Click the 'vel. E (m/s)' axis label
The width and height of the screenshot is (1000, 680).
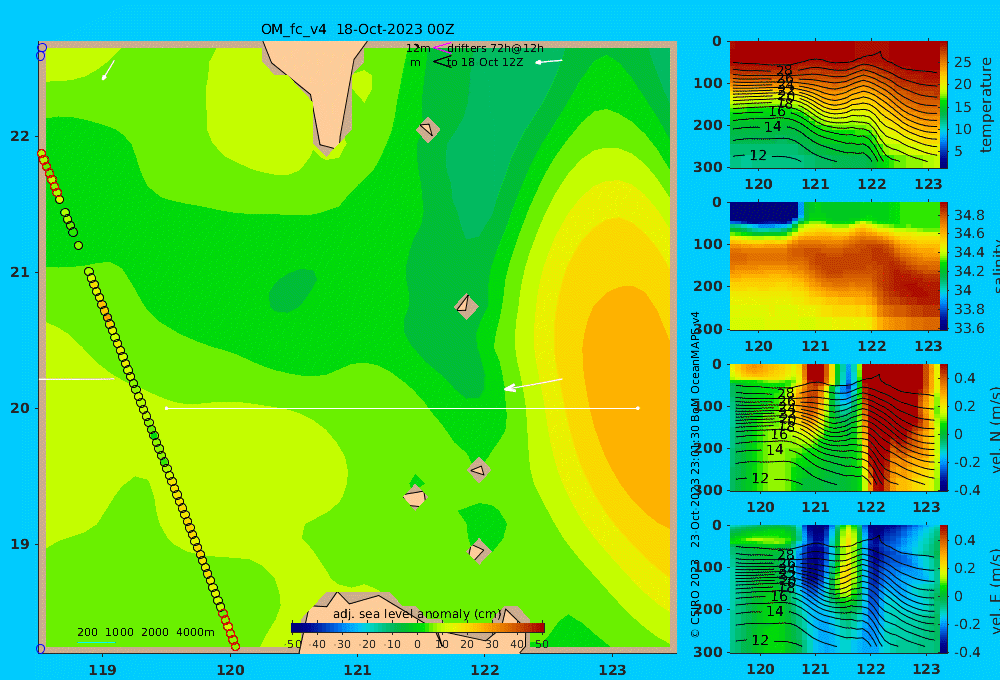[994, 590]
